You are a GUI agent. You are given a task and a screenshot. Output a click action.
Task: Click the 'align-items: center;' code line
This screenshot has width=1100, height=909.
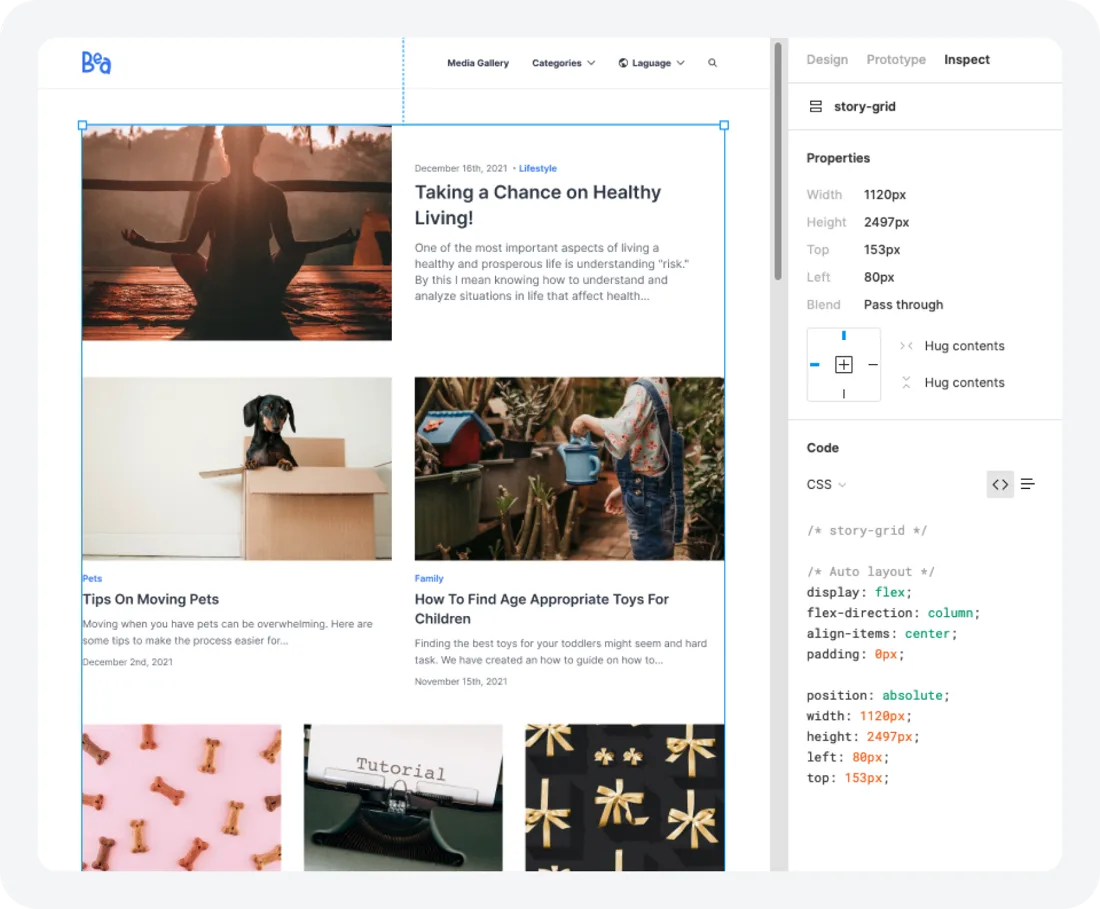tap(882, 633)
